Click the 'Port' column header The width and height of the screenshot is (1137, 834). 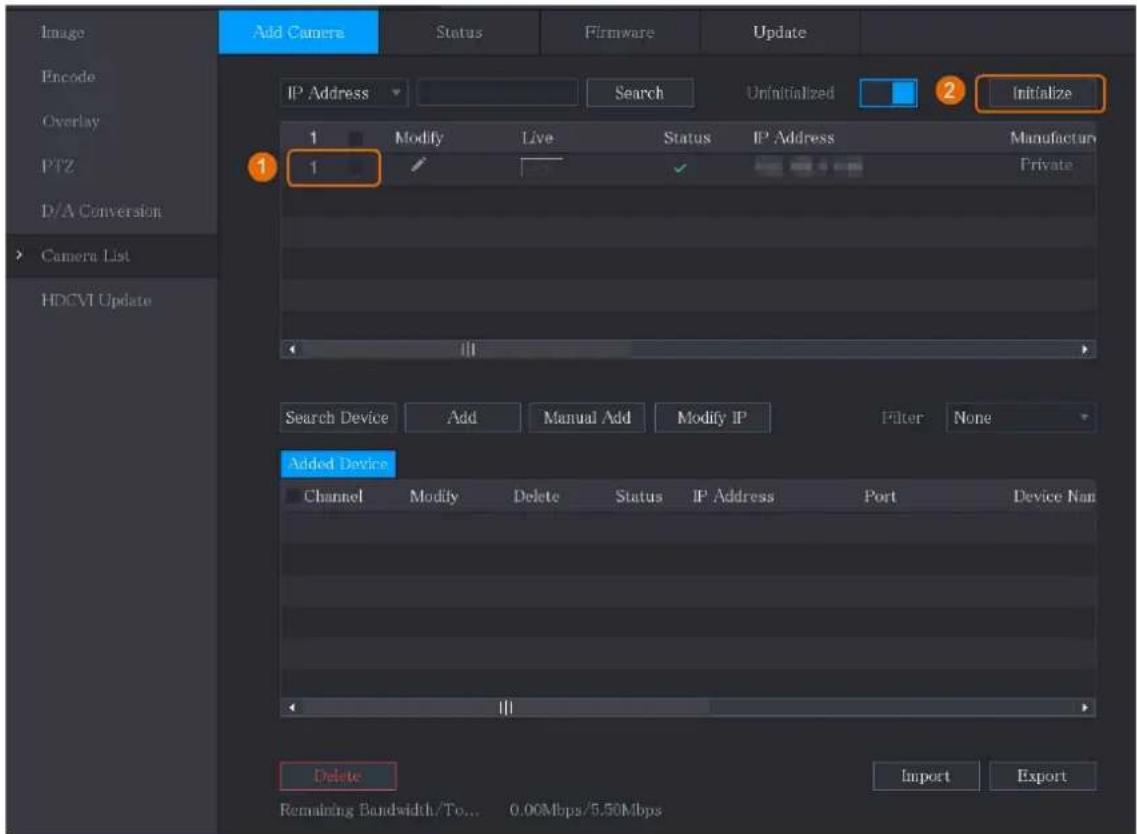point(880,496)
